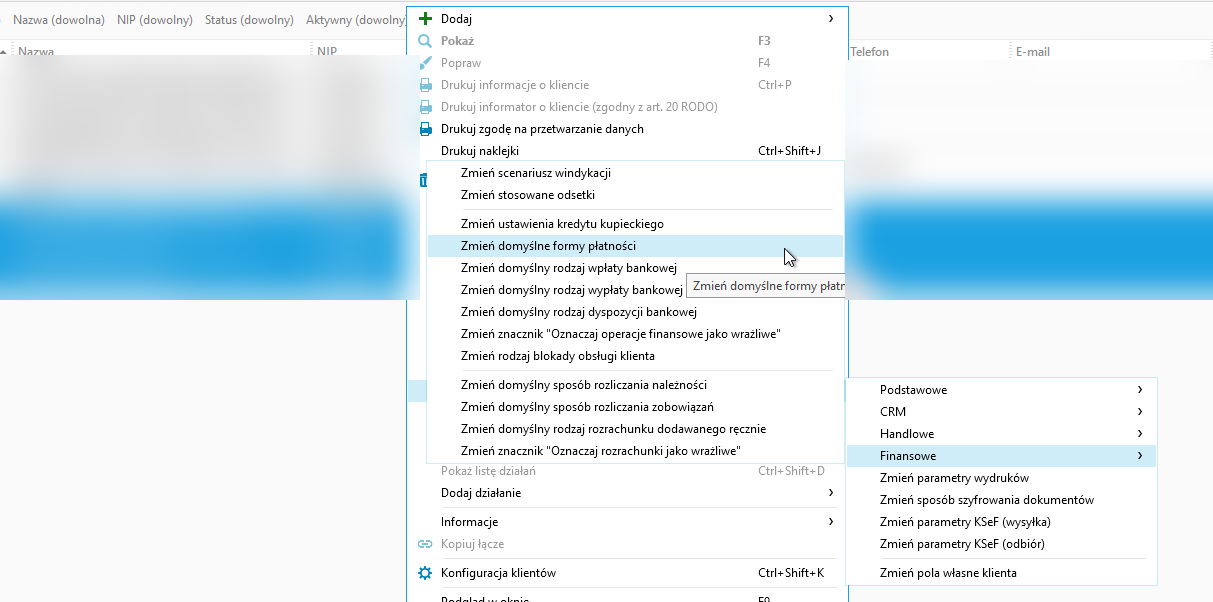Screen dimensions: 1213x602
Task: Click the Telefon column header
Action: click(x=870, y=52)
